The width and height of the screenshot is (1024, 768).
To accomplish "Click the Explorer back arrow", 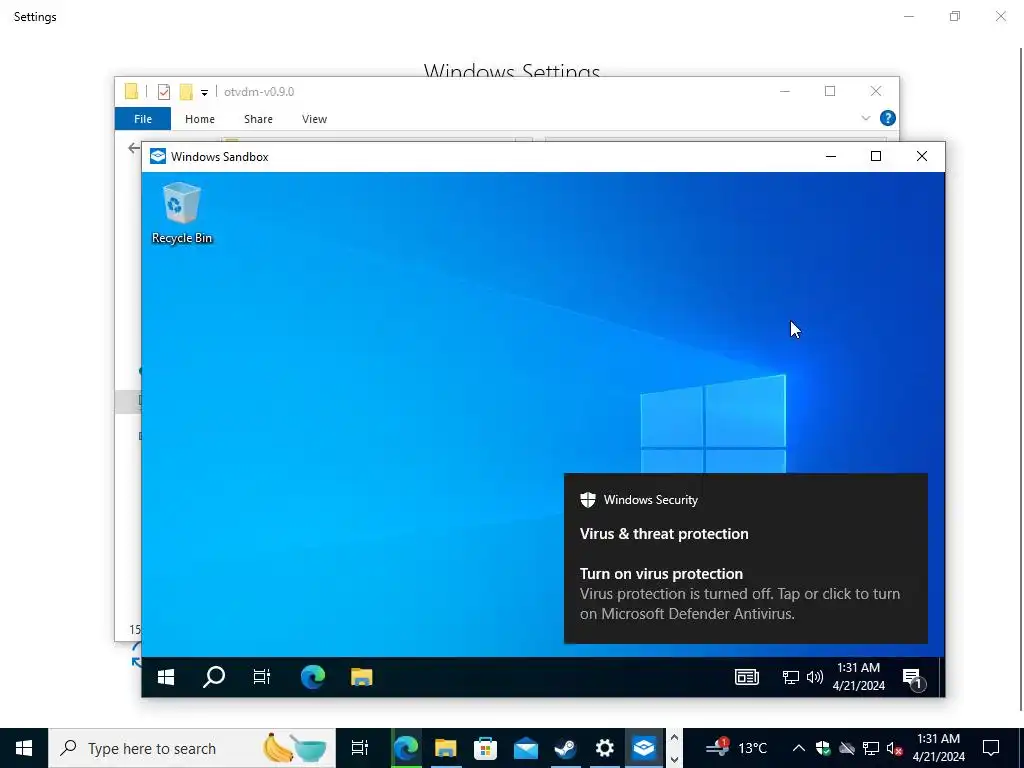I will (134, 148).
